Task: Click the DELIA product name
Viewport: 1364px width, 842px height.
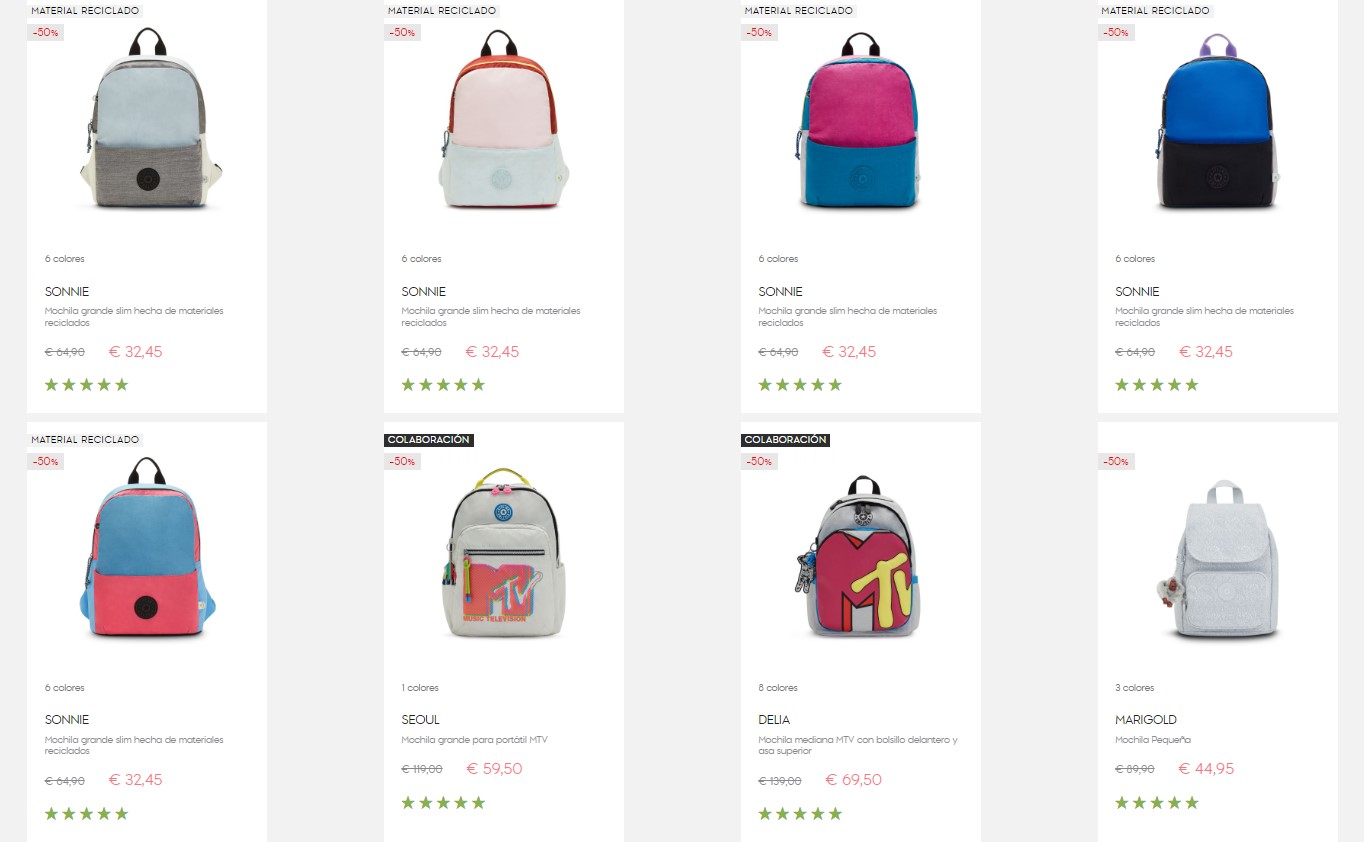Action: coord(774,720)
